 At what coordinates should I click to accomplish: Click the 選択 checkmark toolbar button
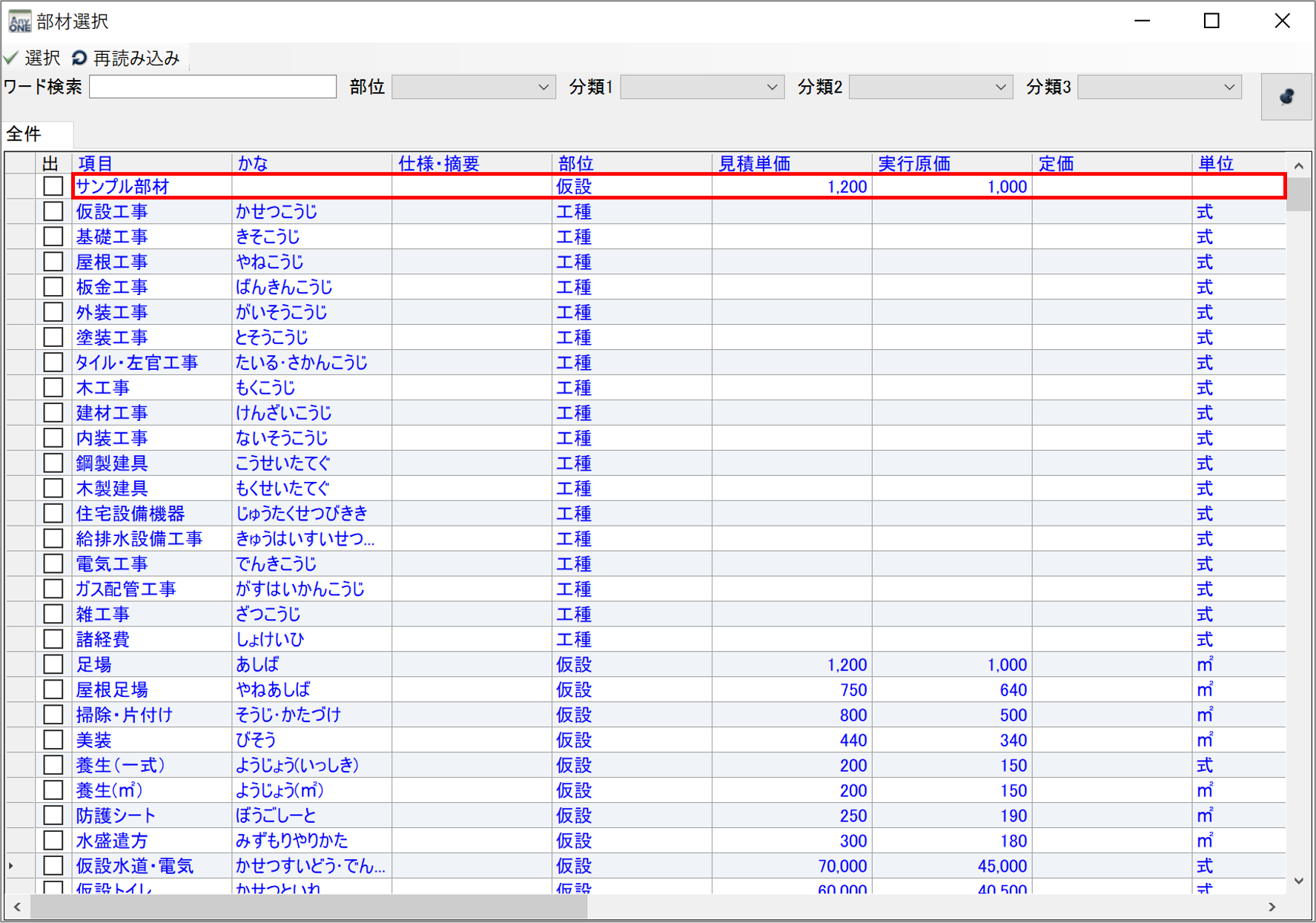coord(32,58)
